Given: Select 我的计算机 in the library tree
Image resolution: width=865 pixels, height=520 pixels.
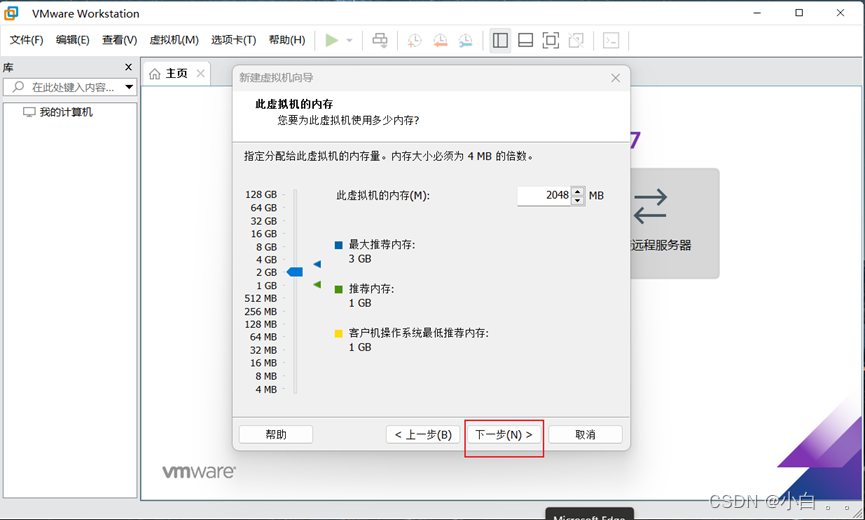Looking at the screenshot, I should pos(66,112).
